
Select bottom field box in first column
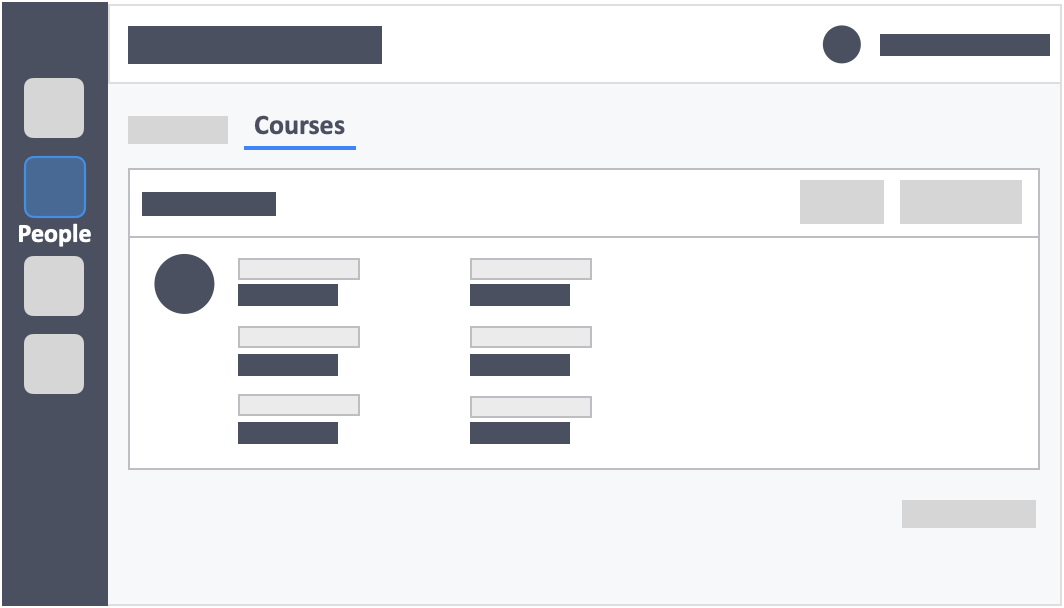pyautogui.click(x=299, y=405)
